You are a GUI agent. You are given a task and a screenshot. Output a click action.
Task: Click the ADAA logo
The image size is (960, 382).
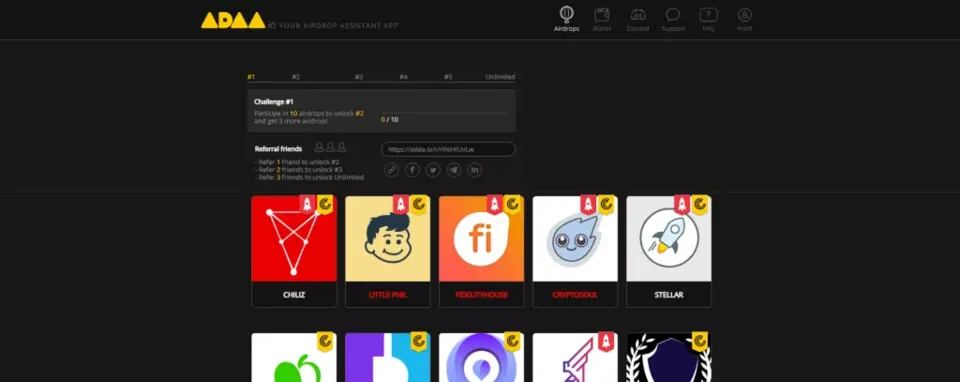click(x=233, y=20)
